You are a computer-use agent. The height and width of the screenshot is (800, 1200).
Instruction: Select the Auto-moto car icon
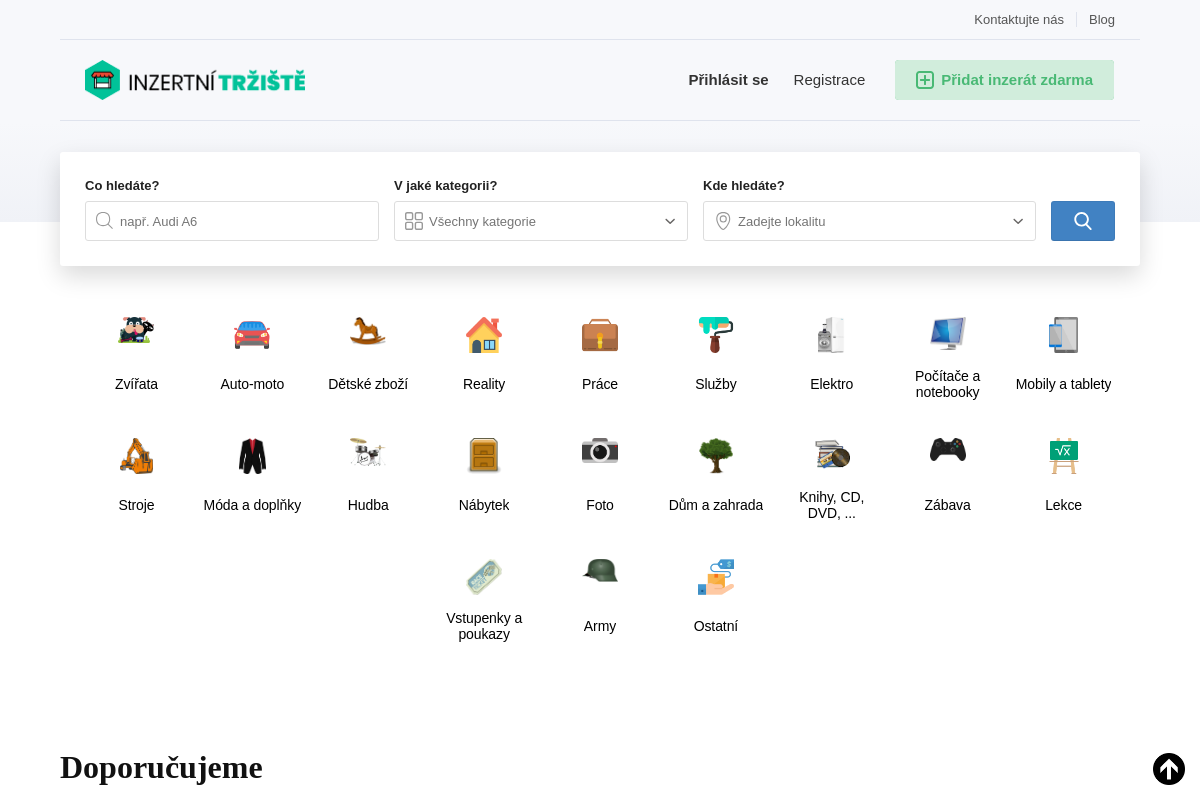(252, 334)
